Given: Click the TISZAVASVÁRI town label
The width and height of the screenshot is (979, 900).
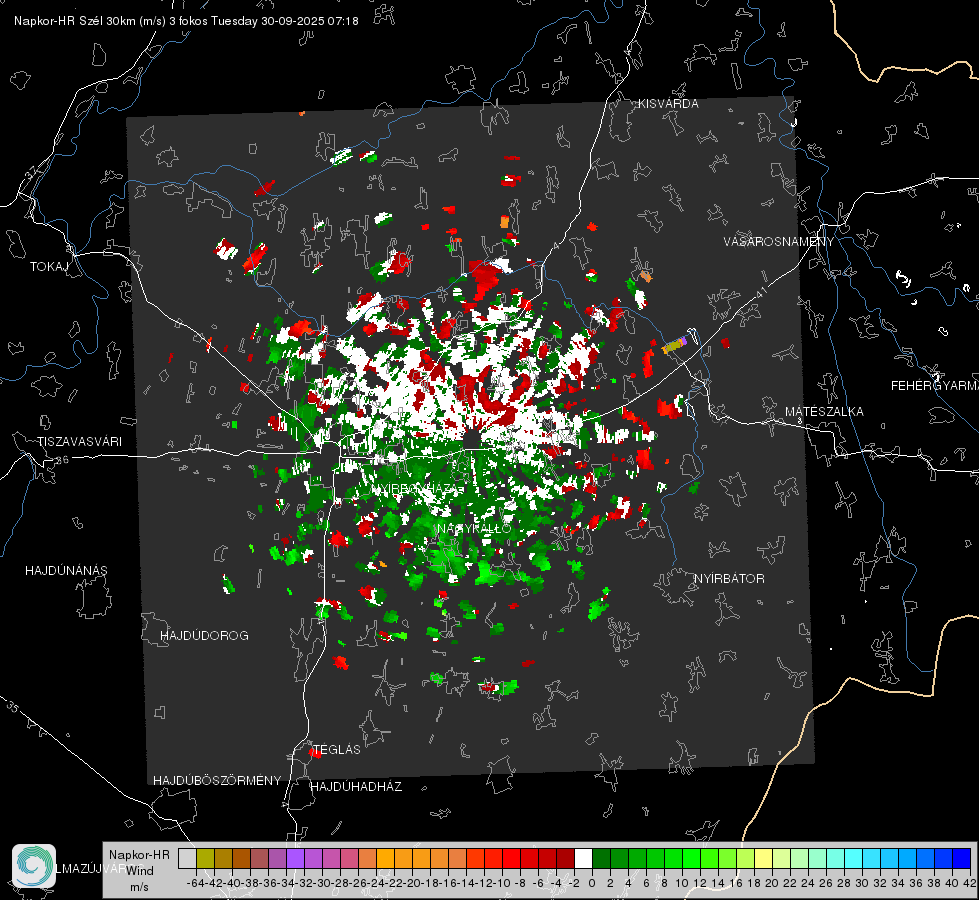Looking at the screenshot, I should point(79,442).
